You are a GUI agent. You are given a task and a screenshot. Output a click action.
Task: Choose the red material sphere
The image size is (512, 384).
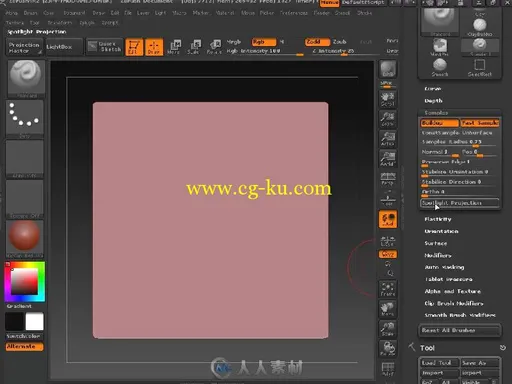coord(25,238)
